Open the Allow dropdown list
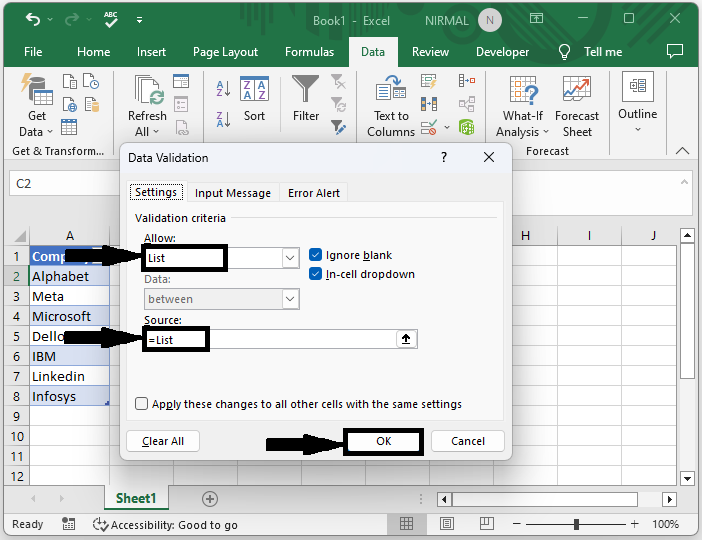The height and width of the screenshot is (540, 702). tap(290, 258)
